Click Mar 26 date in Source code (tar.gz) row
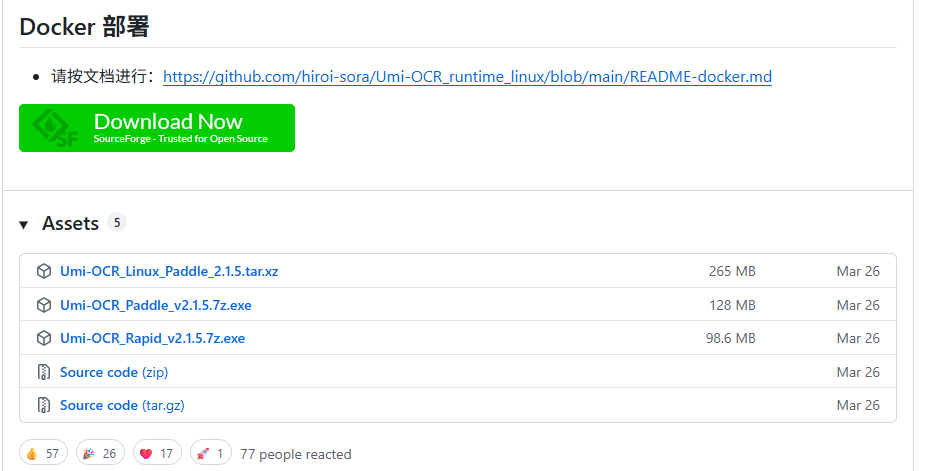The width and height of the screenshot is (928, 471). (x=858, y=405)
